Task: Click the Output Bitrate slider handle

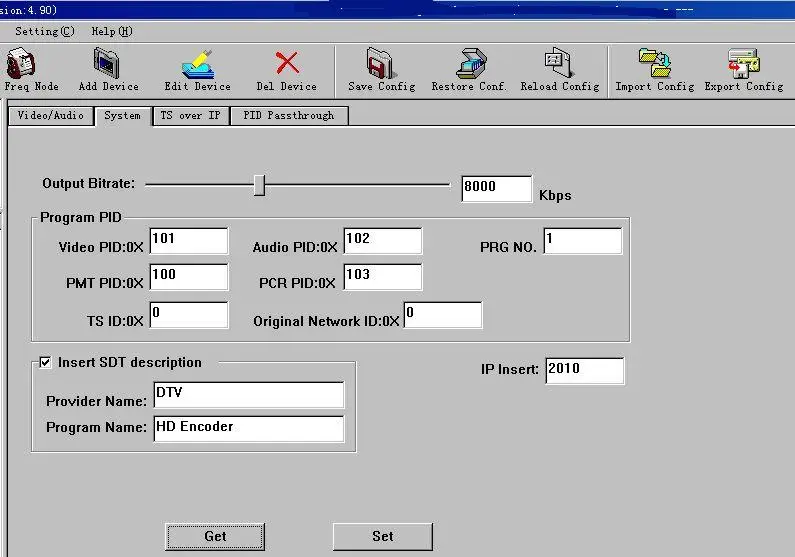Action: (x=259, y=185)
